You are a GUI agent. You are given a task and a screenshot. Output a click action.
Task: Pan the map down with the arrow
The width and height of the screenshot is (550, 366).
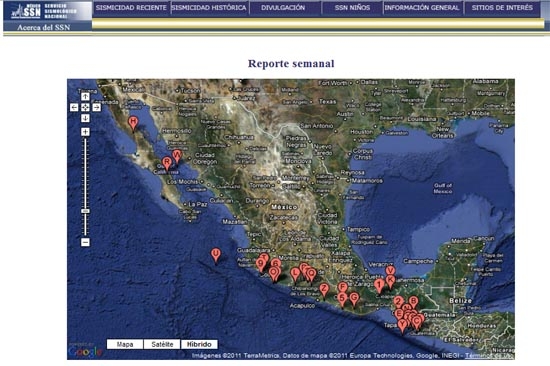[85, 118]
